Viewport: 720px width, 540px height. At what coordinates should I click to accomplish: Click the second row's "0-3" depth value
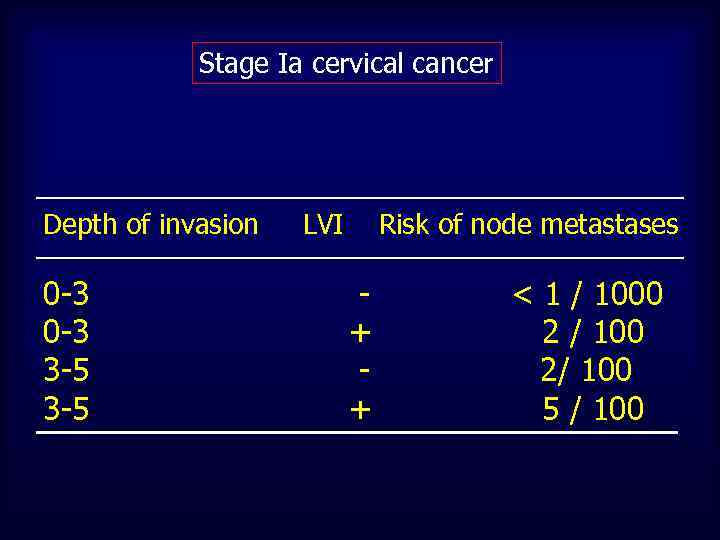point(66,332)
